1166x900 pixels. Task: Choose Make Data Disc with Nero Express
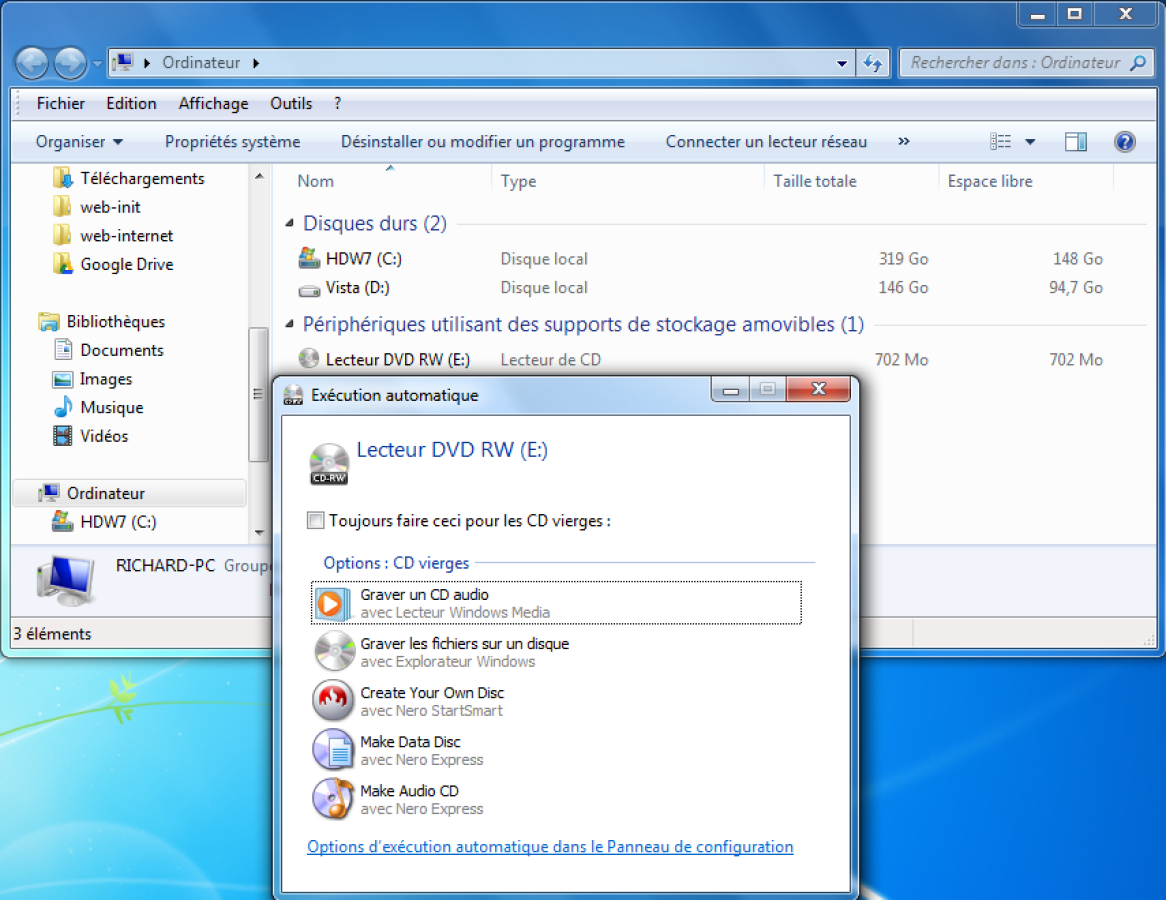tap(556, 750)
